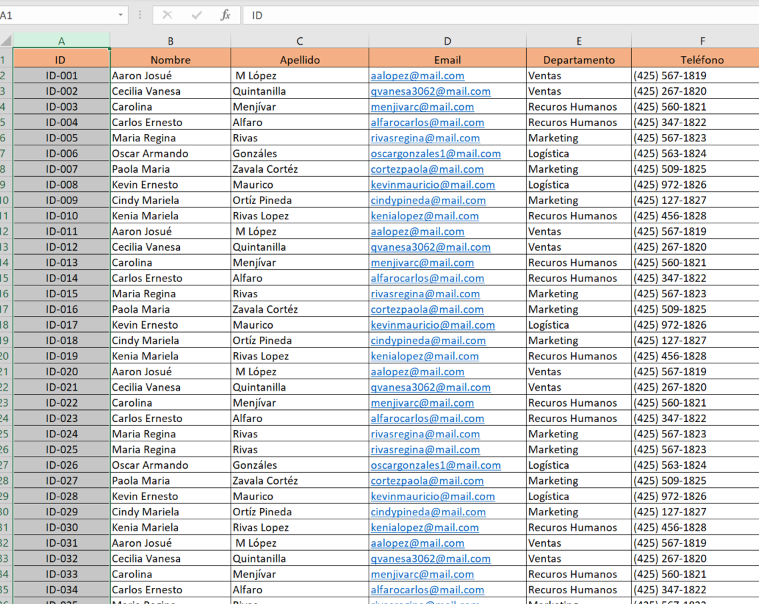The image size is (759, 604).
Task: Select the Nombre header cell
Action: tap(170, 60)
